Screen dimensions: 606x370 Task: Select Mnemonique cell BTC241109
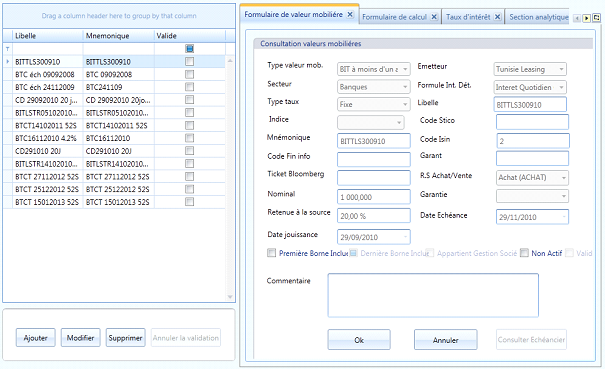[x=118, y=87]
